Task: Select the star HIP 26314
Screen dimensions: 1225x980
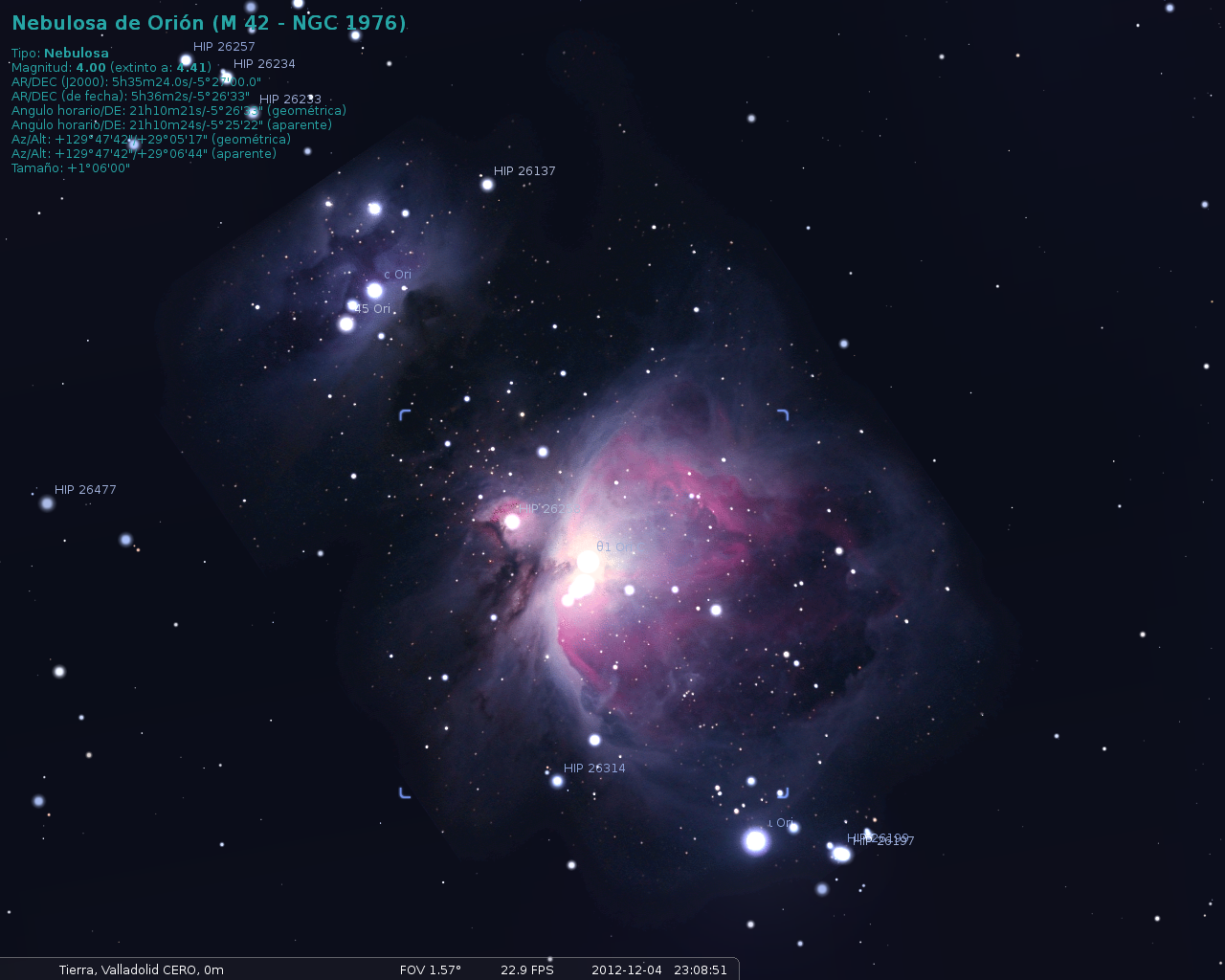Action: tap(557, 781)
